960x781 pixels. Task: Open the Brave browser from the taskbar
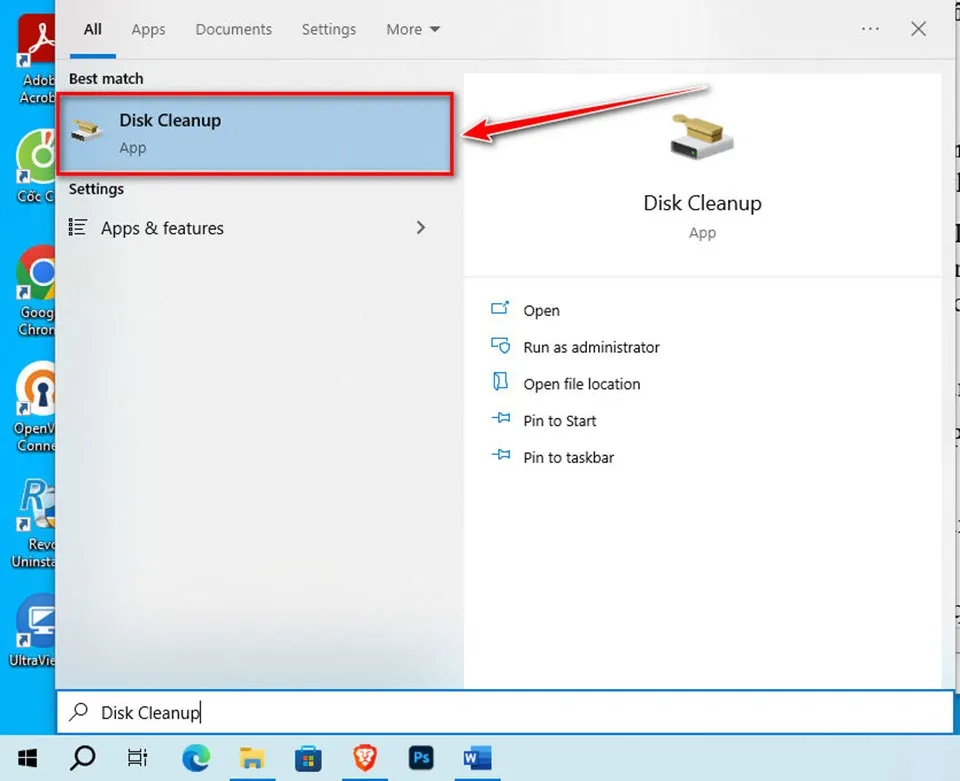365,758
